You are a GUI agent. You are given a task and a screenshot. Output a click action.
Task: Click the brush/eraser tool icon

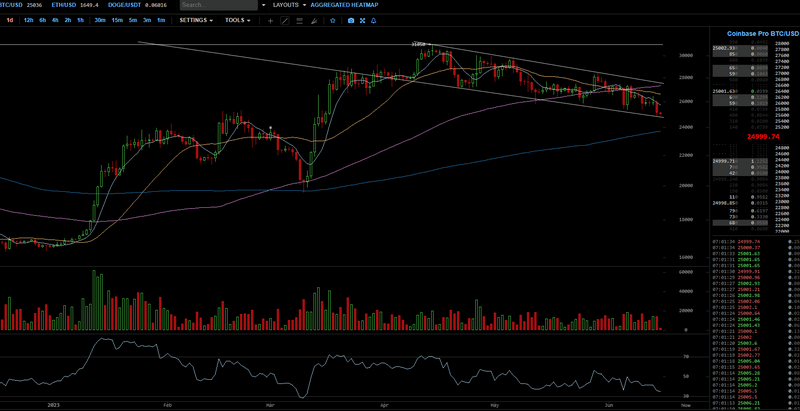click(314, 20)
